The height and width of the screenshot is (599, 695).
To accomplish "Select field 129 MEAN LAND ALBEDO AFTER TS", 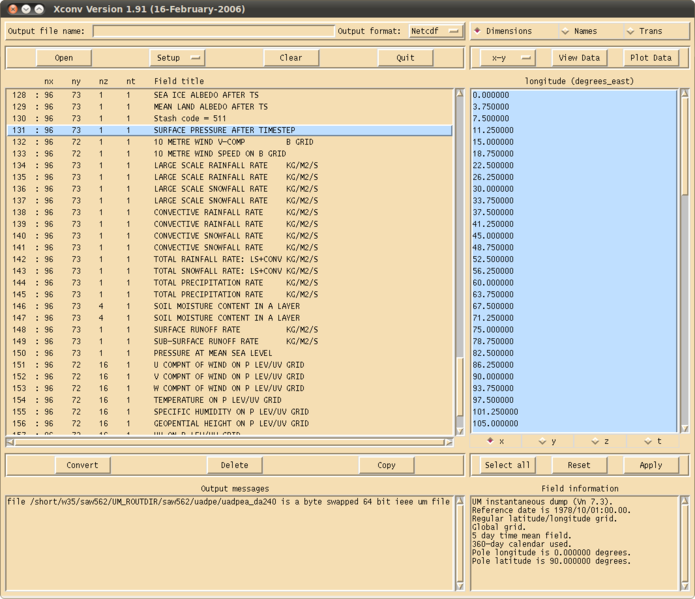I will (230, 107).
